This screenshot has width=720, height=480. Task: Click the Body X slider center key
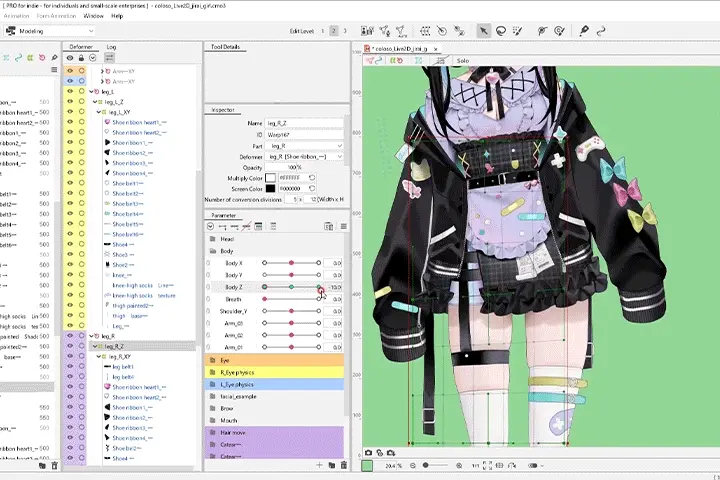pyautogui.click(x=291, y=263)
